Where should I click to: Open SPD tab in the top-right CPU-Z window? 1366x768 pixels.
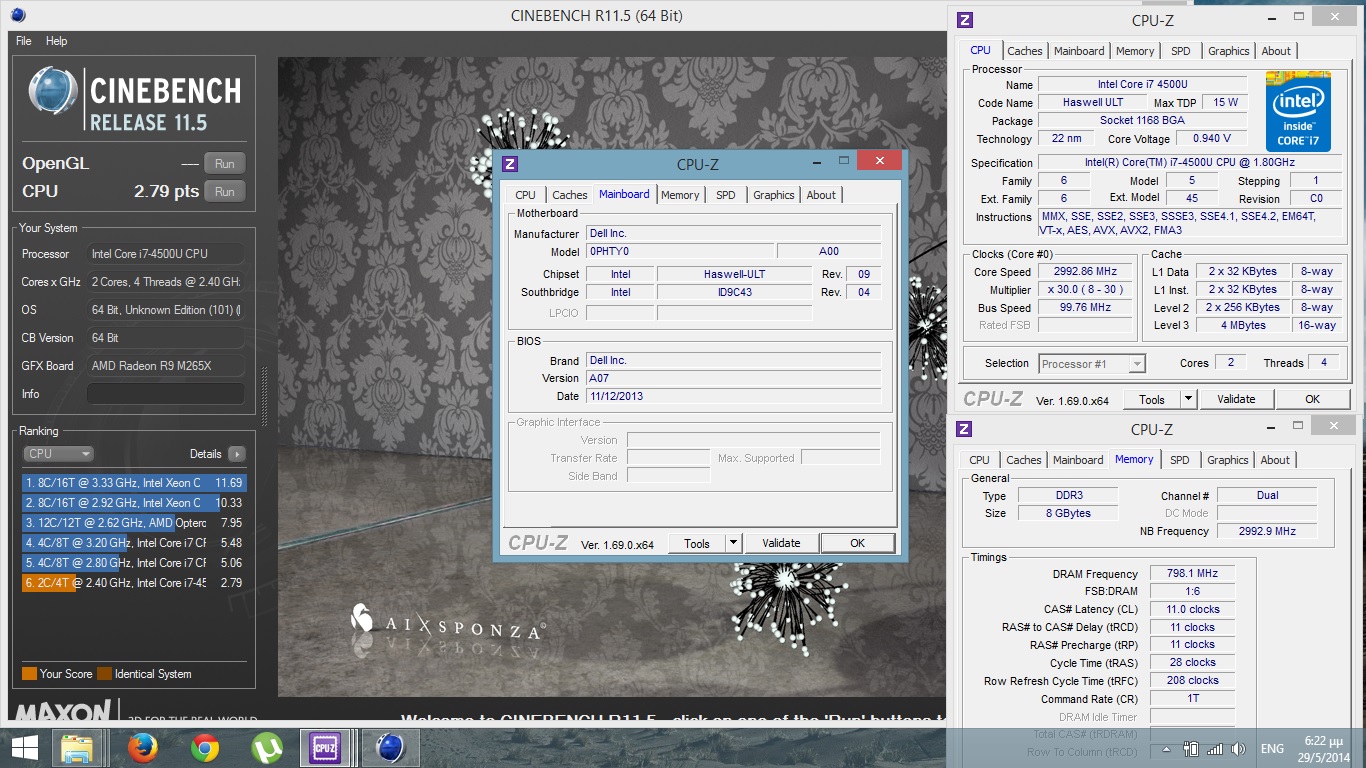[1181, 51]
